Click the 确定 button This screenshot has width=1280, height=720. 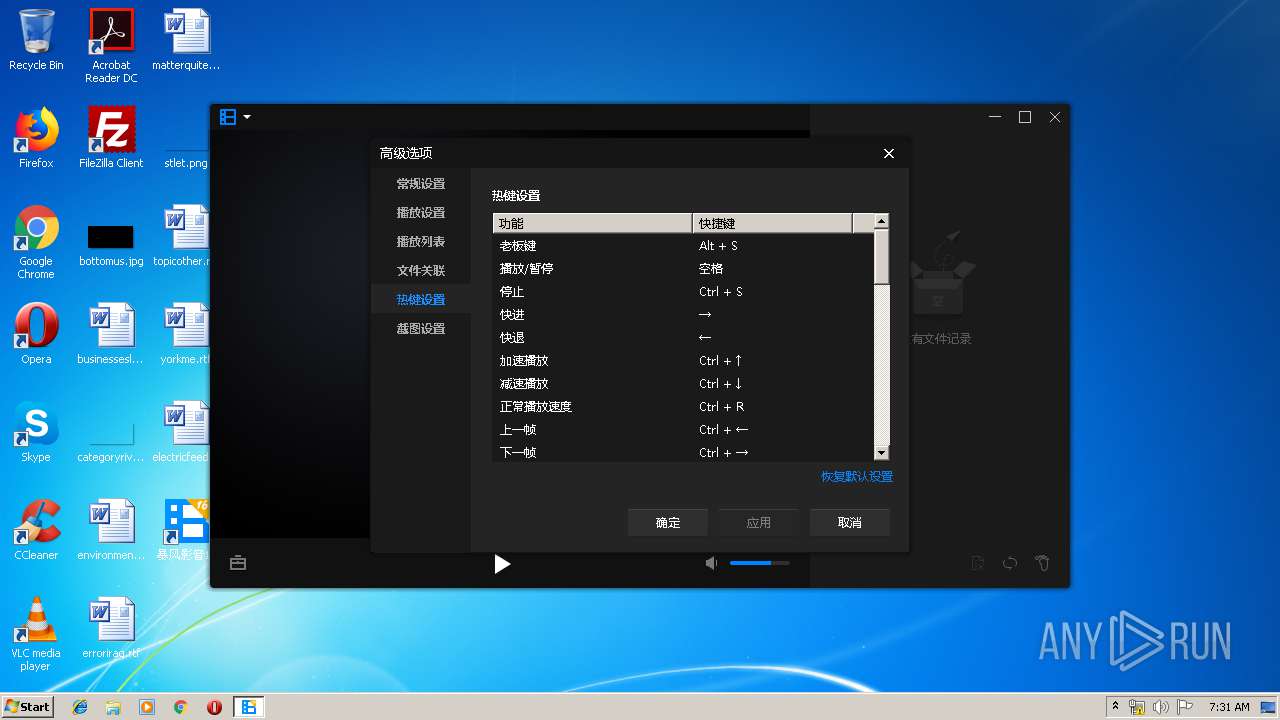click(668, 522)
